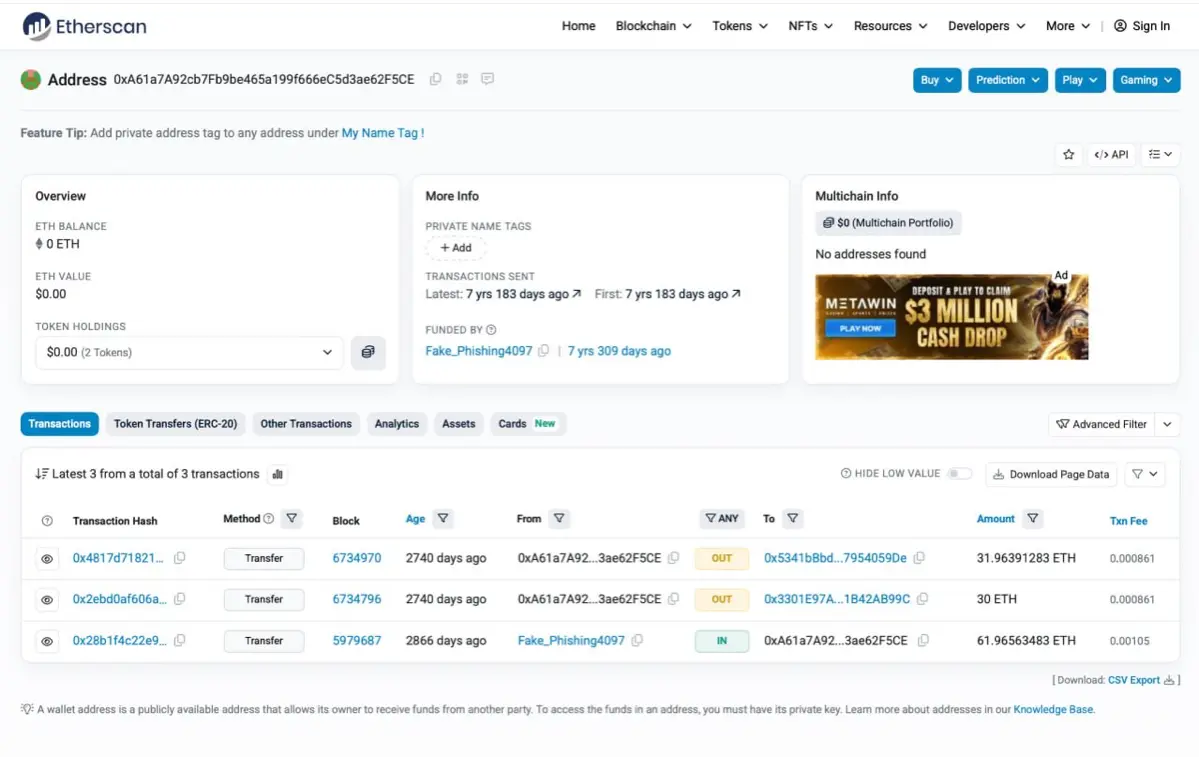
Task: Open the Multichain Portfolio $0 badge
Action: click(x=888, y=223)
